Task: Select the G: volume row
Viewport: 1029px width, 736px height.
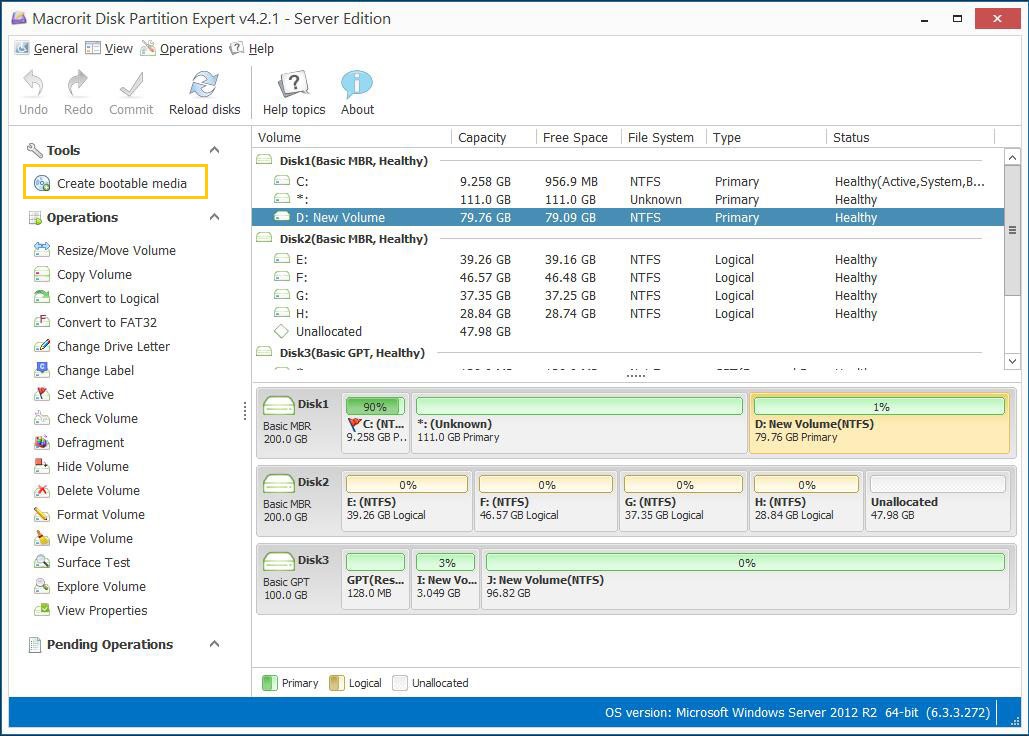Action: click(628, 296)
